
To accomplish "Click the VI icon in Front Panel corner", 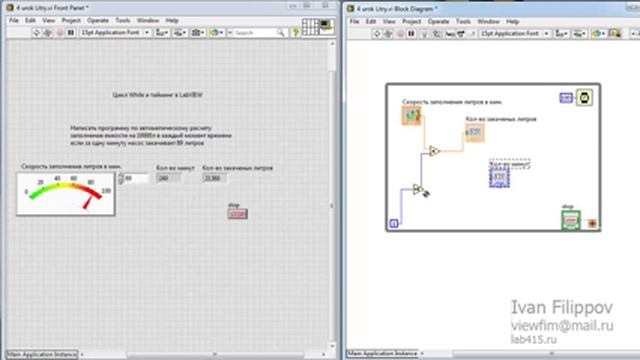I will tap(327, 26).
